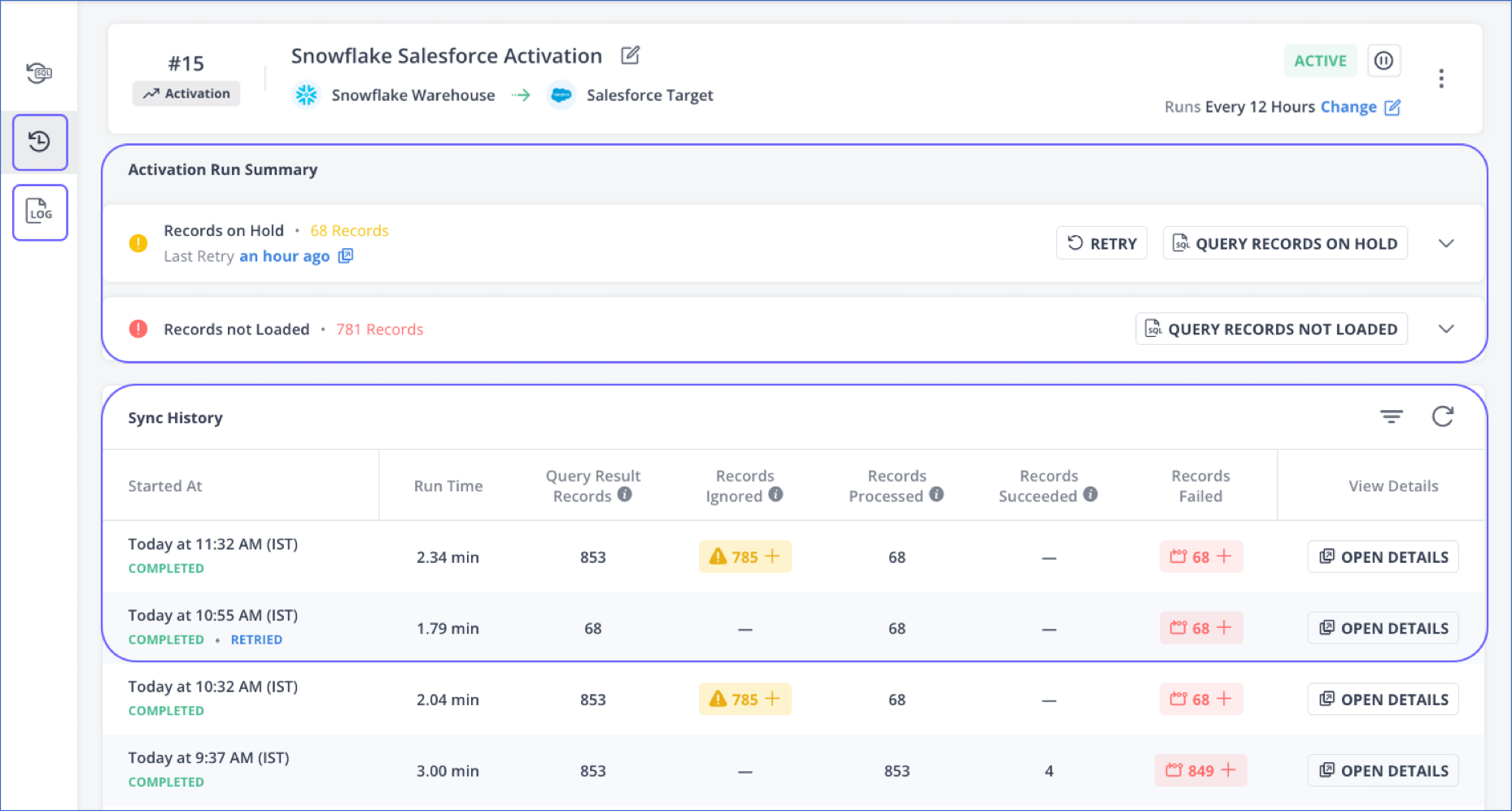Click the '1.79 min' run time cell
Viewport: 1512px width, 811px height.
[x=448, y=628]
